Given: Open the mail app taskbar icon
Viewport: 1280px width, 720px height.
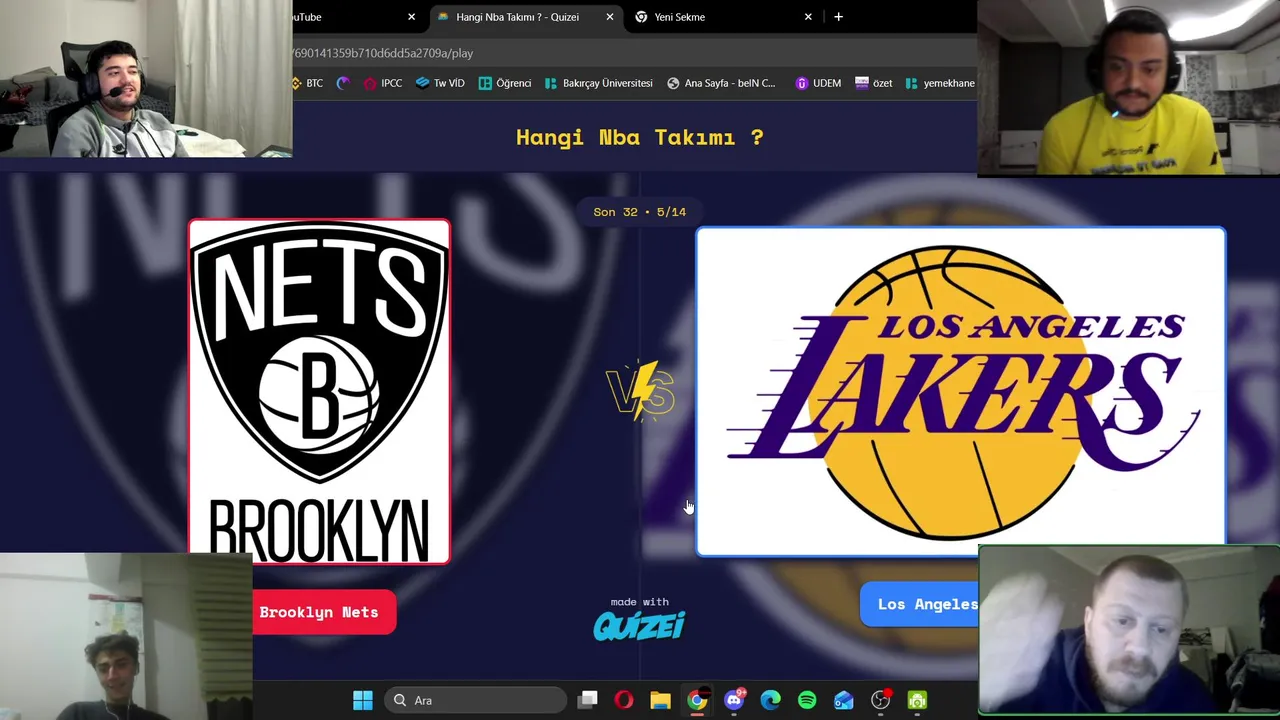Looking at the screenshot, I should pyautogui.click(x=844, y=700).
